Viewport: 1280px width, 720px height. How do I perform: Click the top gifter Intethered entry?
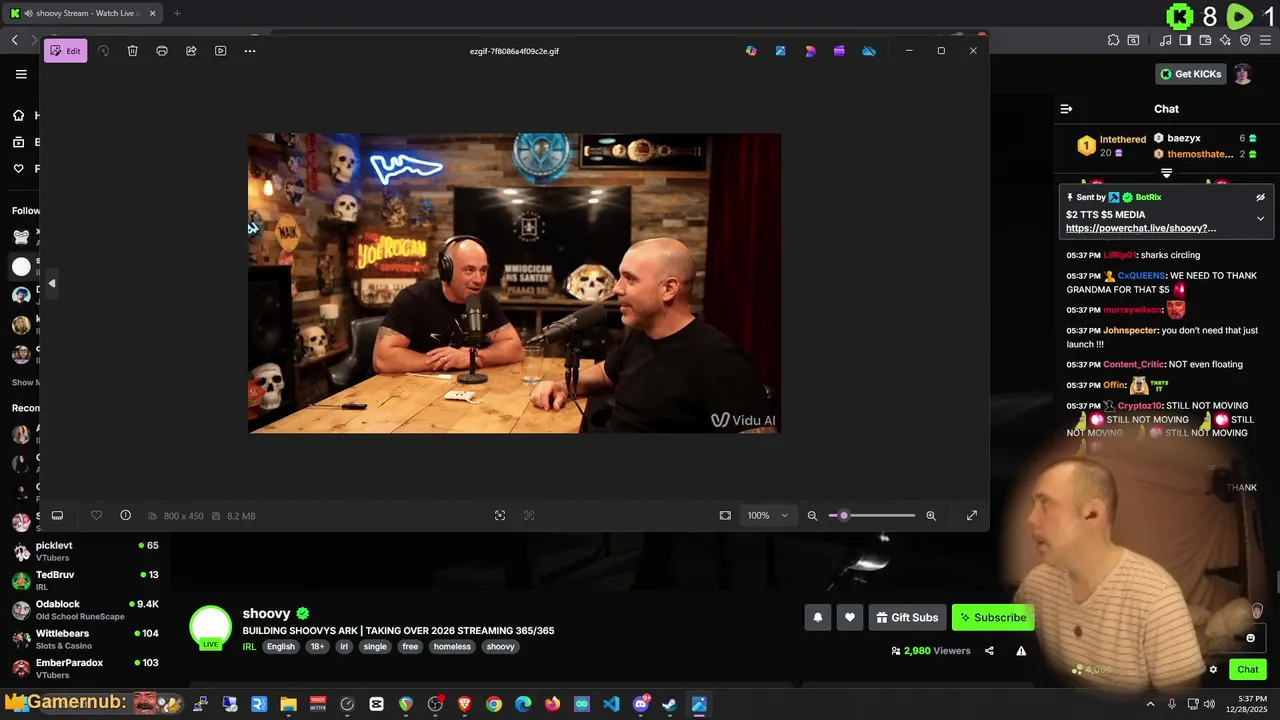(x=1111, y=146)
